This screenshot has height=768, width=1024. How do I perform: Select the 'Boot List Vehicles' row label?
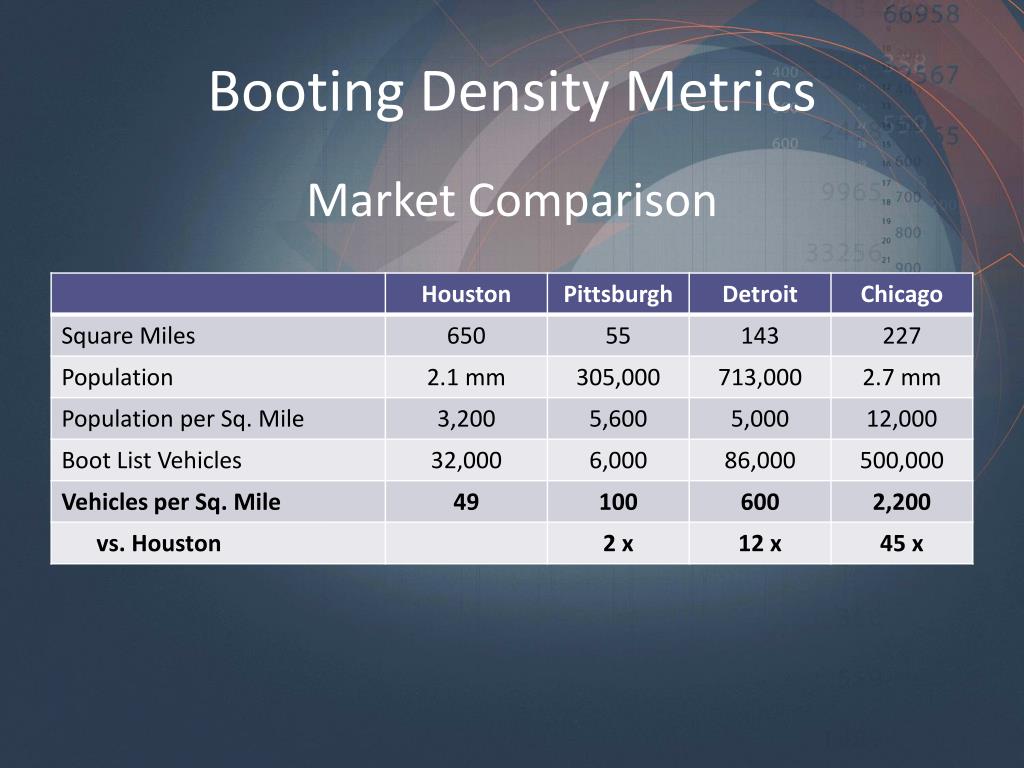pos(152,460)
